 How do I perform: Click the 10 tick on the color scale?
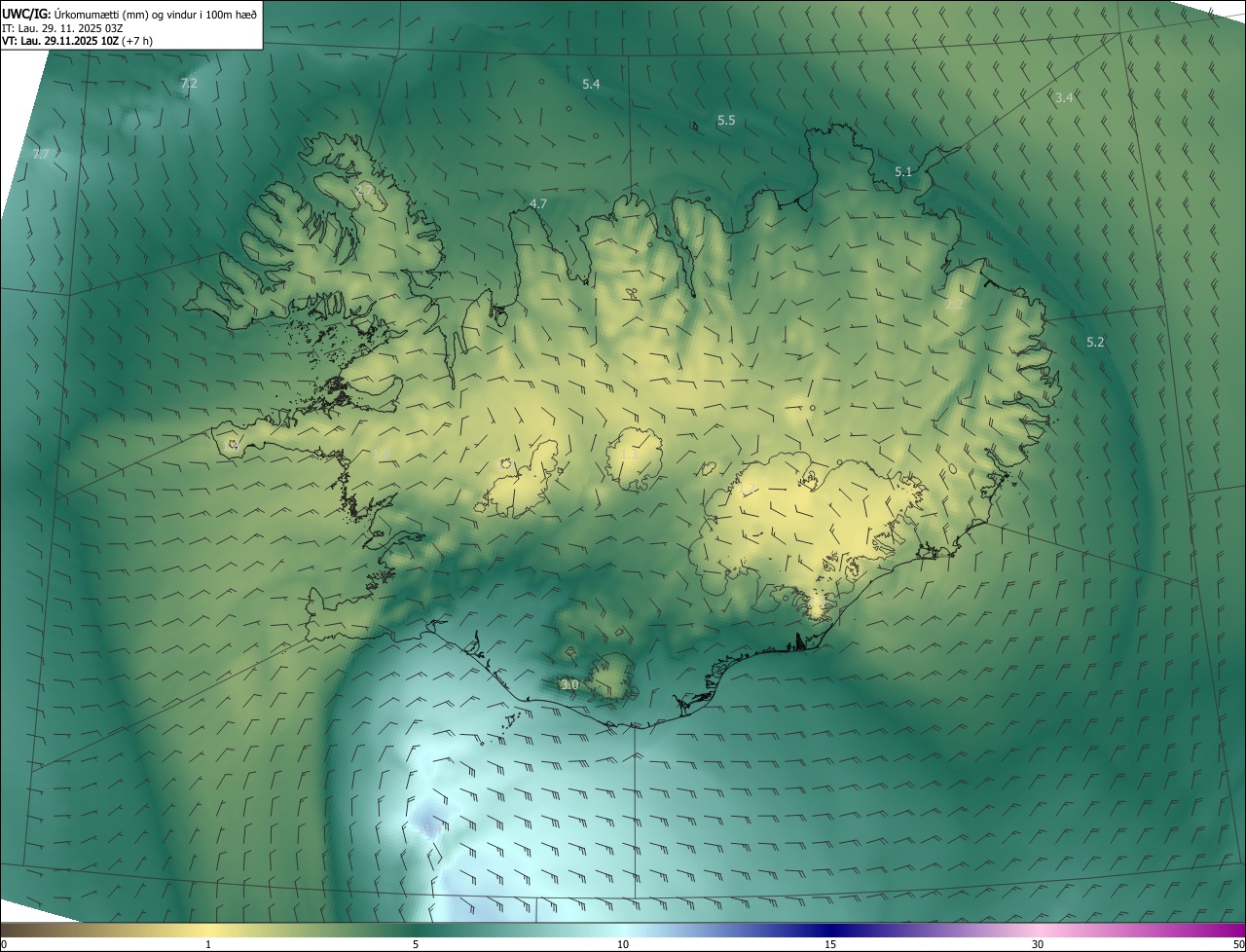pos(623,944)
